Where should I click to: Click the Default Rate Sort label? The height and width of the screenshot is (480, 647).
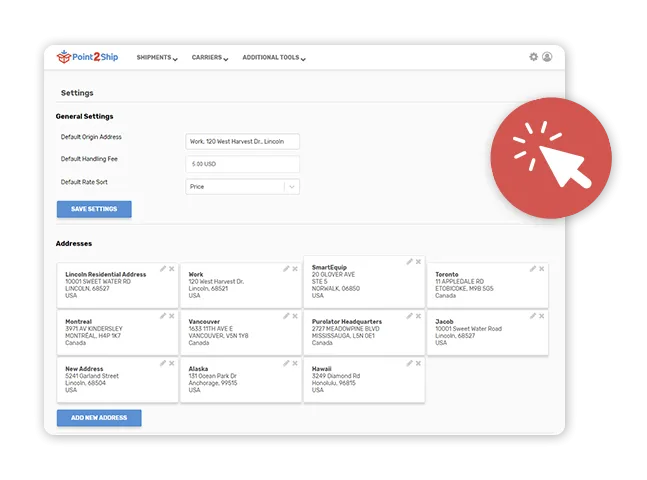coord(84,182)
